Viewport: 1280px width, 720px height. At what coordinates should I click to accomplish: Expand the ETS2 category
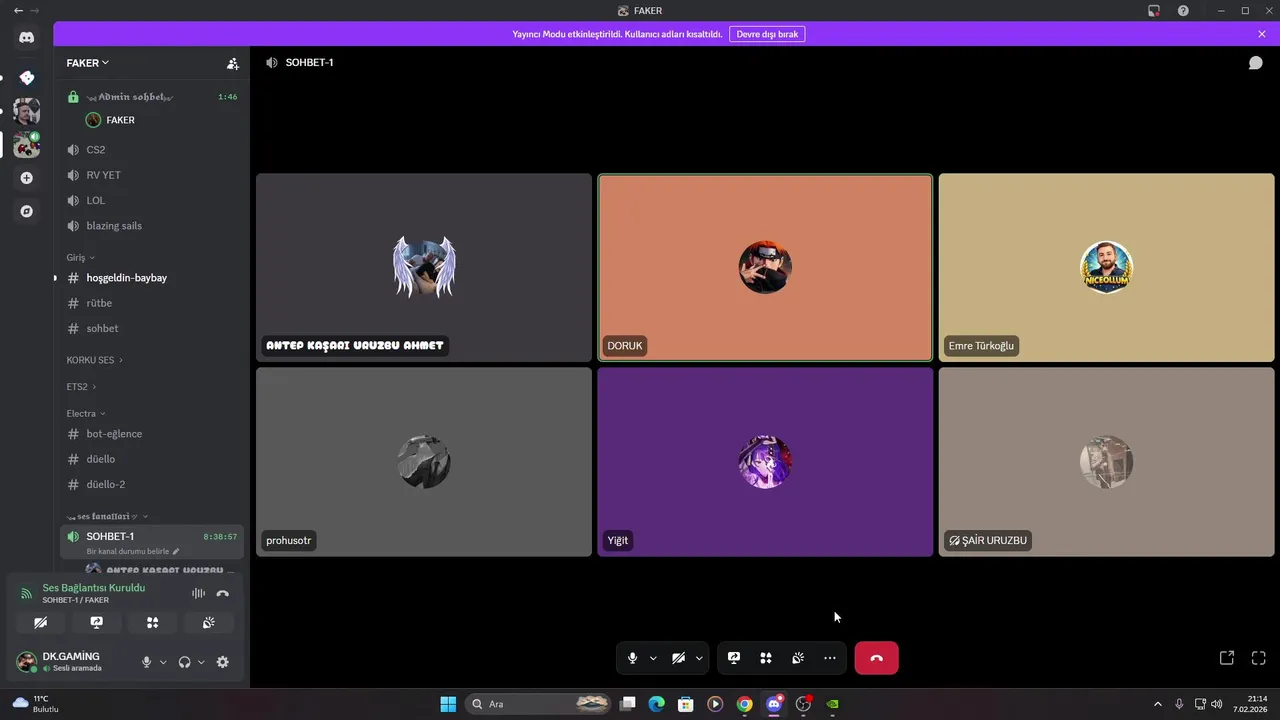[81, 386]
